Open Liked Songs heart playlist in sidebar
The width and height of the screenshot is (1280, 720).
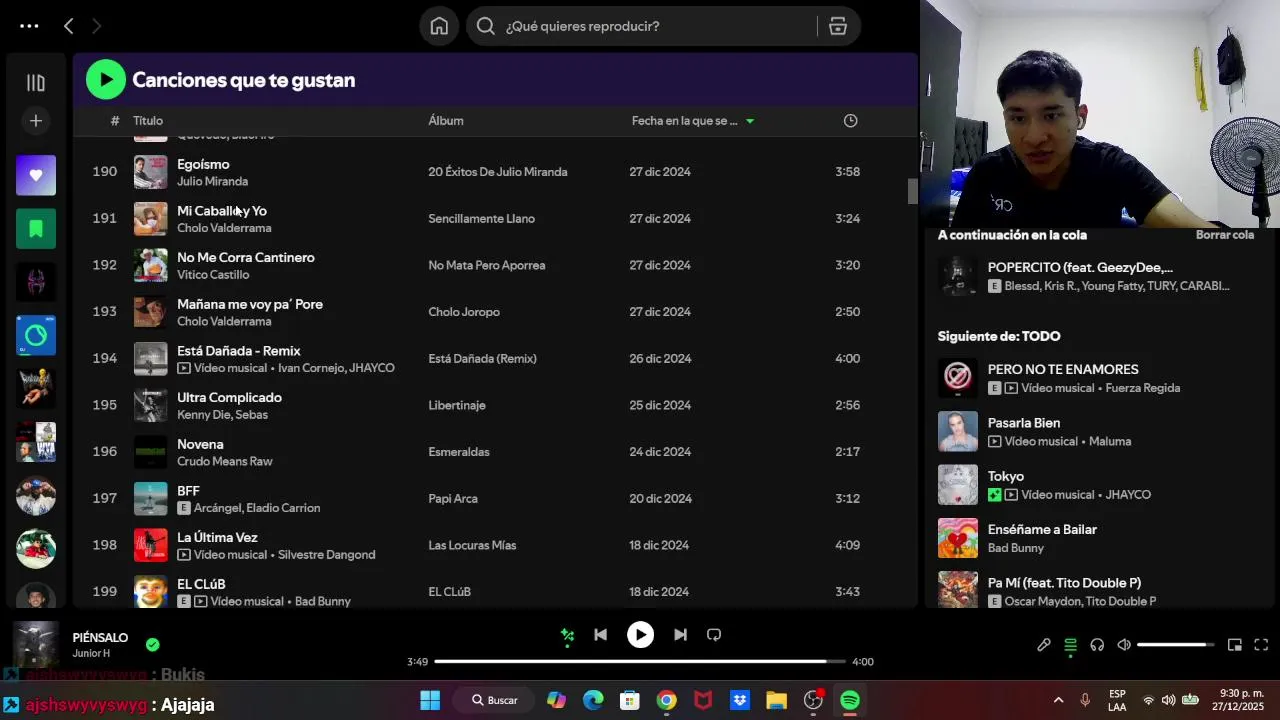36,175
